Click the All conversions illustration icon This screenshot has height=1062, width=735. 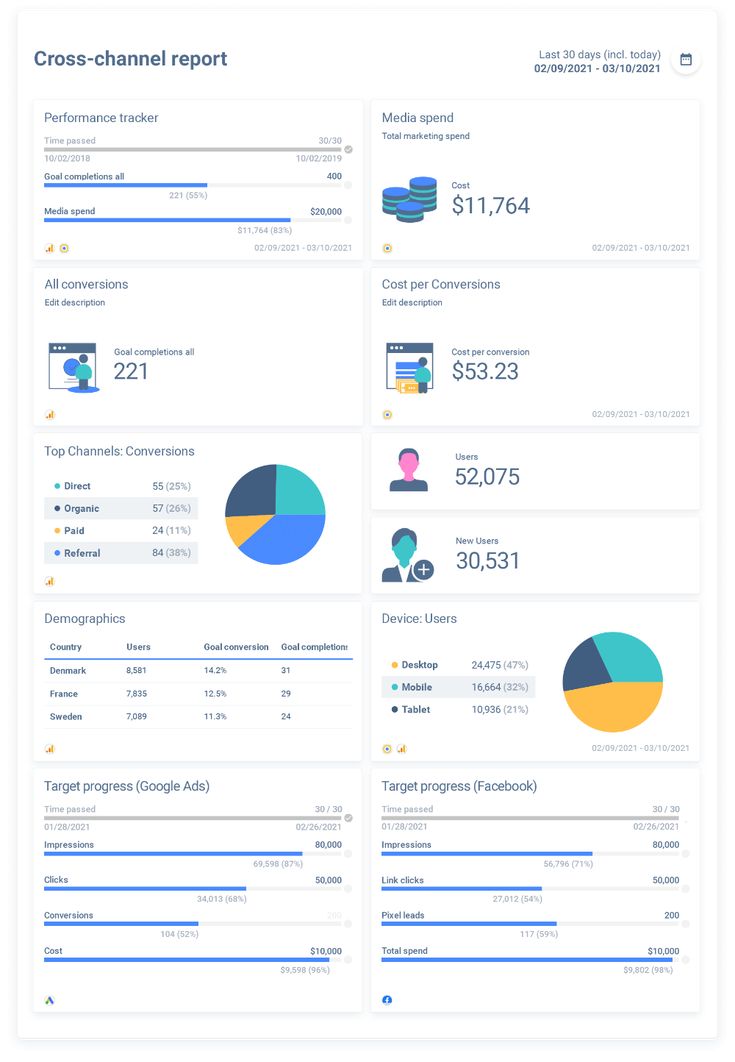click(x=73, y=367)
